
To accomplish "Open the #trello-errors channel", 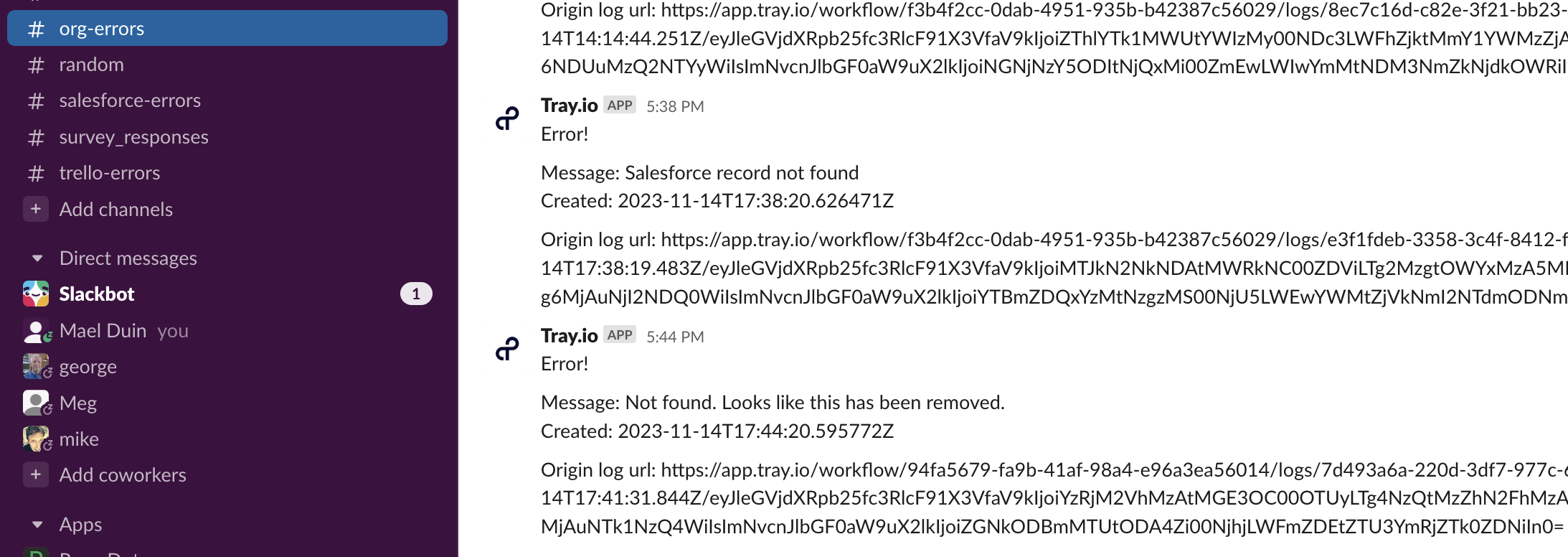I will tap(109, 172).
